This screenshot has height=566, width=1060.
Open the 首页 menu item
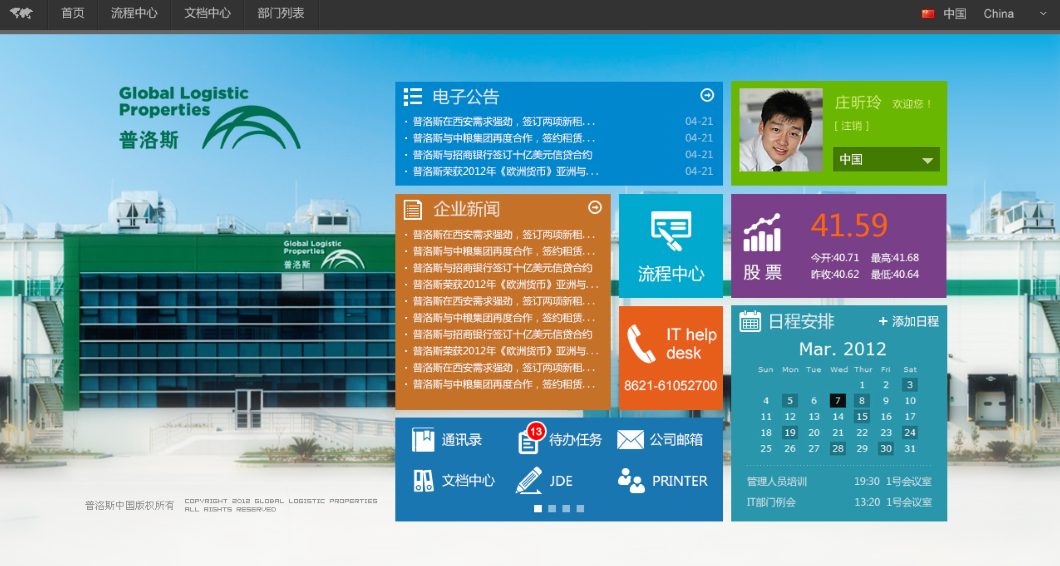(x=72, y=14)
